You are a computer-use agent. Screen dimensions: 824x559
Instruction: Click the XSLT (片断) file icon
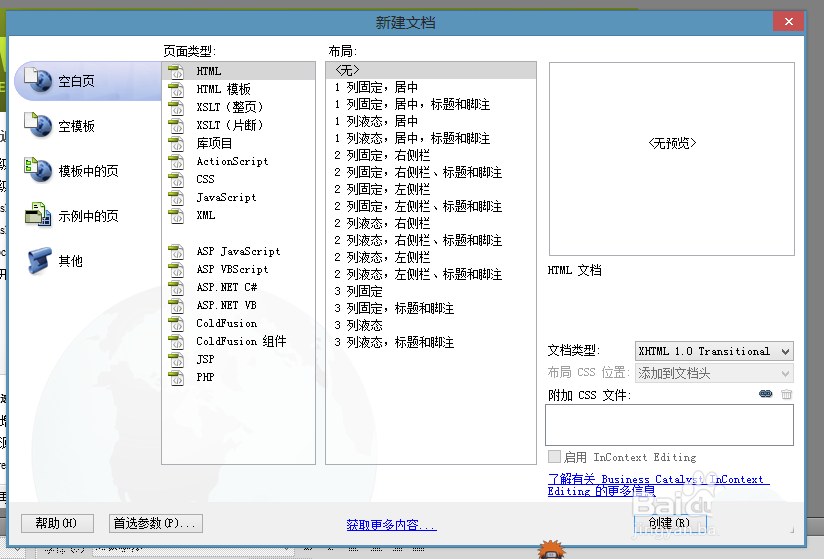(177, 125)
